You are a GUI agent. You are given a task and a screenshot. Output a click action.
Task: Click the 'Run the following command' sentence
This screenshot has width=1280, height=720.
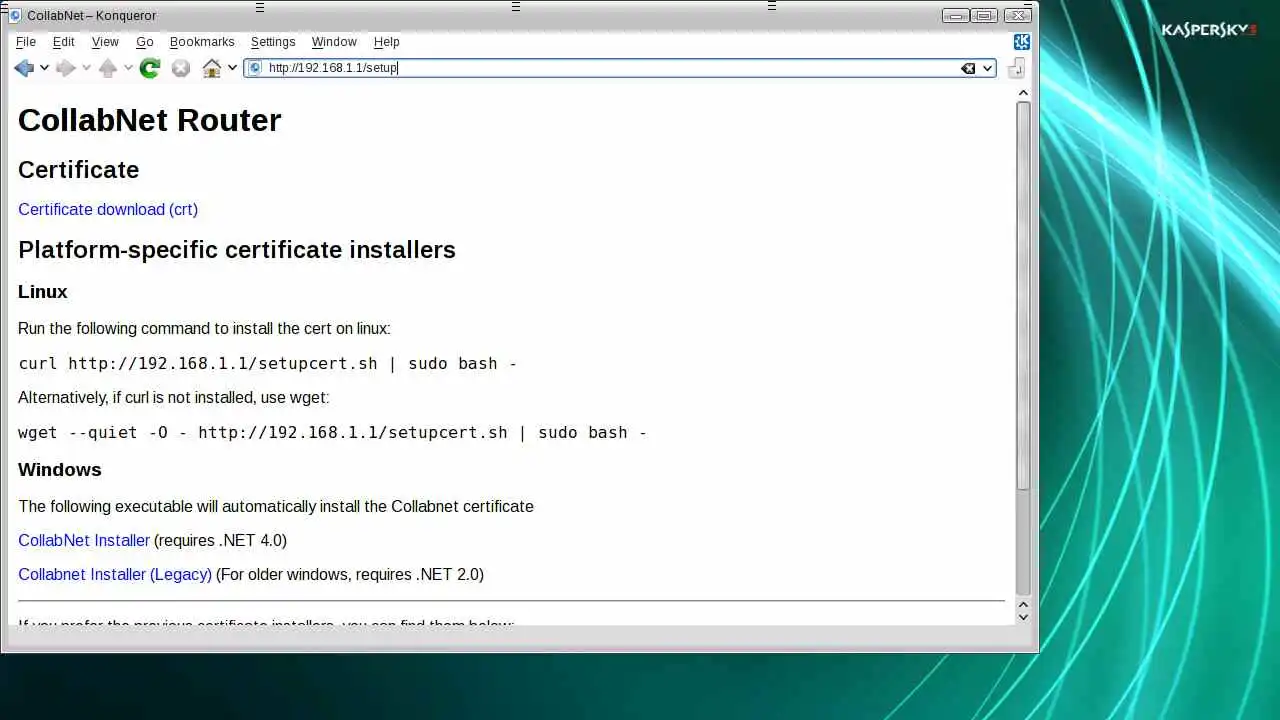204,328
